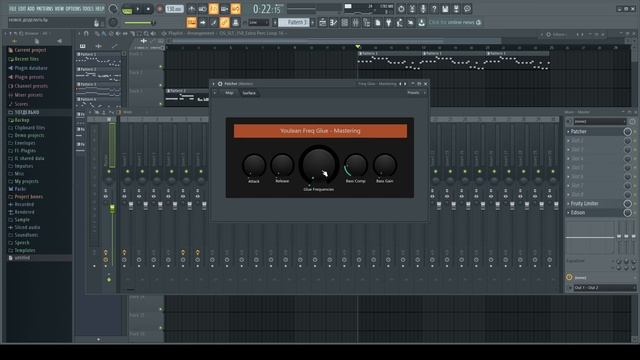
Task: Toggle Edison slot enable knob
Action: tap(627, 213)
